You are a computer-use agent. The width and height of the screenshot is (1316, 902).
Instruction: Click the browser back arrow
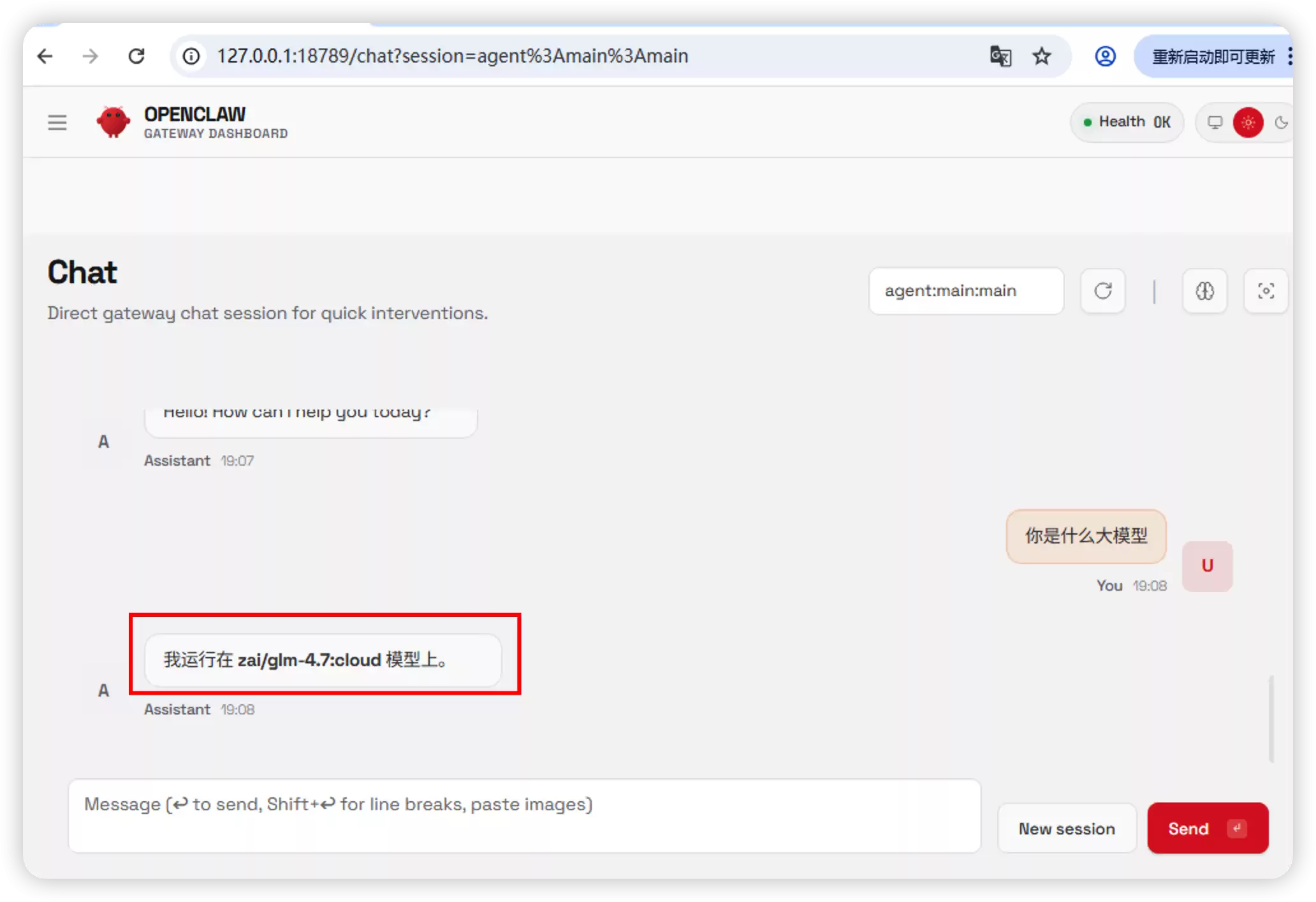point(45,56)
